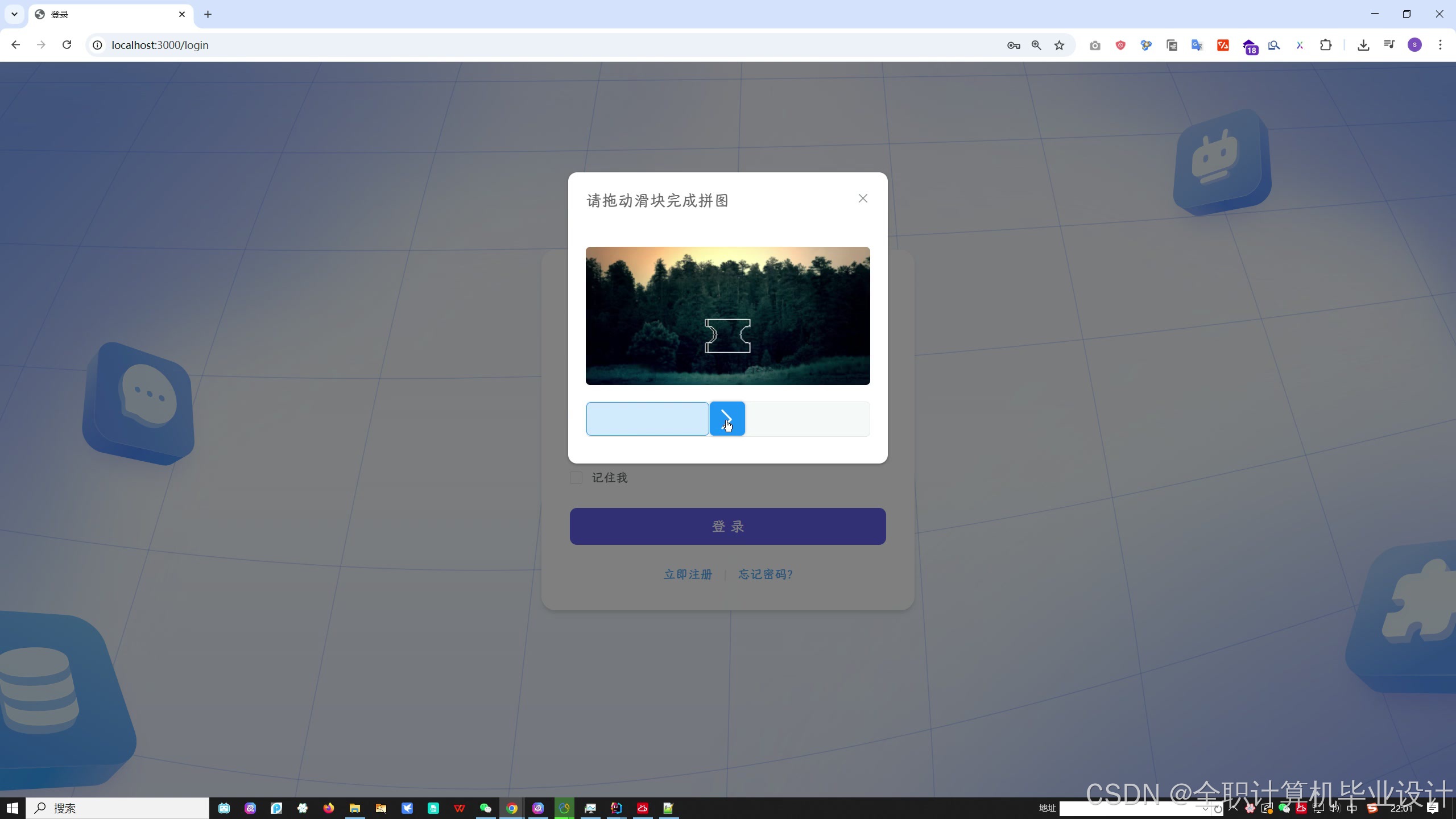Click the Google Translate extension icon
The width and height of the screenshot is (1456, 819).
click(1197, 45)
